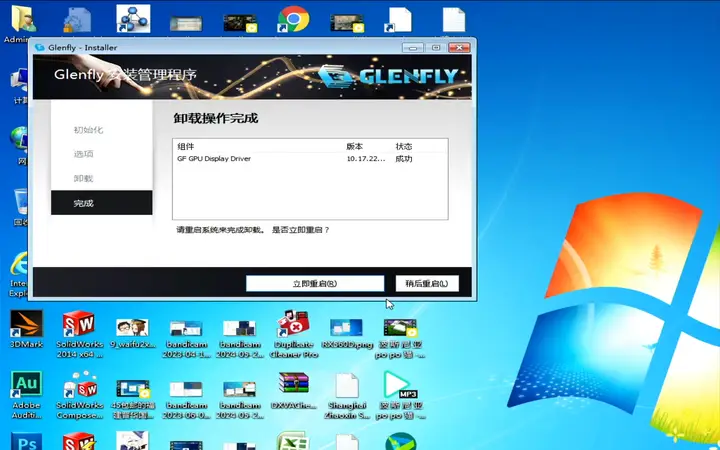Image resolution: width=720 pixels, height=450 pixels.
Task: Click the 成功 status cell
Action: pyautogui.click(x=404, y=159)
